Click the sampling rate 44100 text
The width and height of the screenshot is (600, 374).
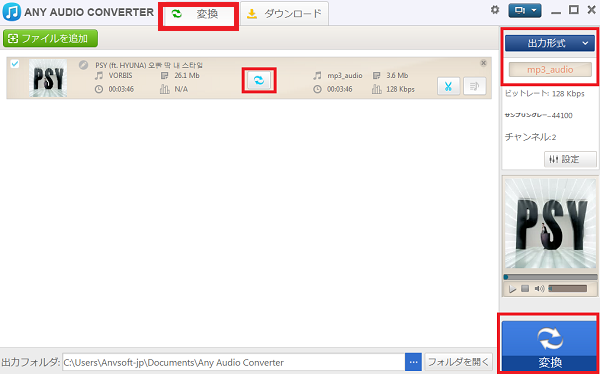coord(539,115)
